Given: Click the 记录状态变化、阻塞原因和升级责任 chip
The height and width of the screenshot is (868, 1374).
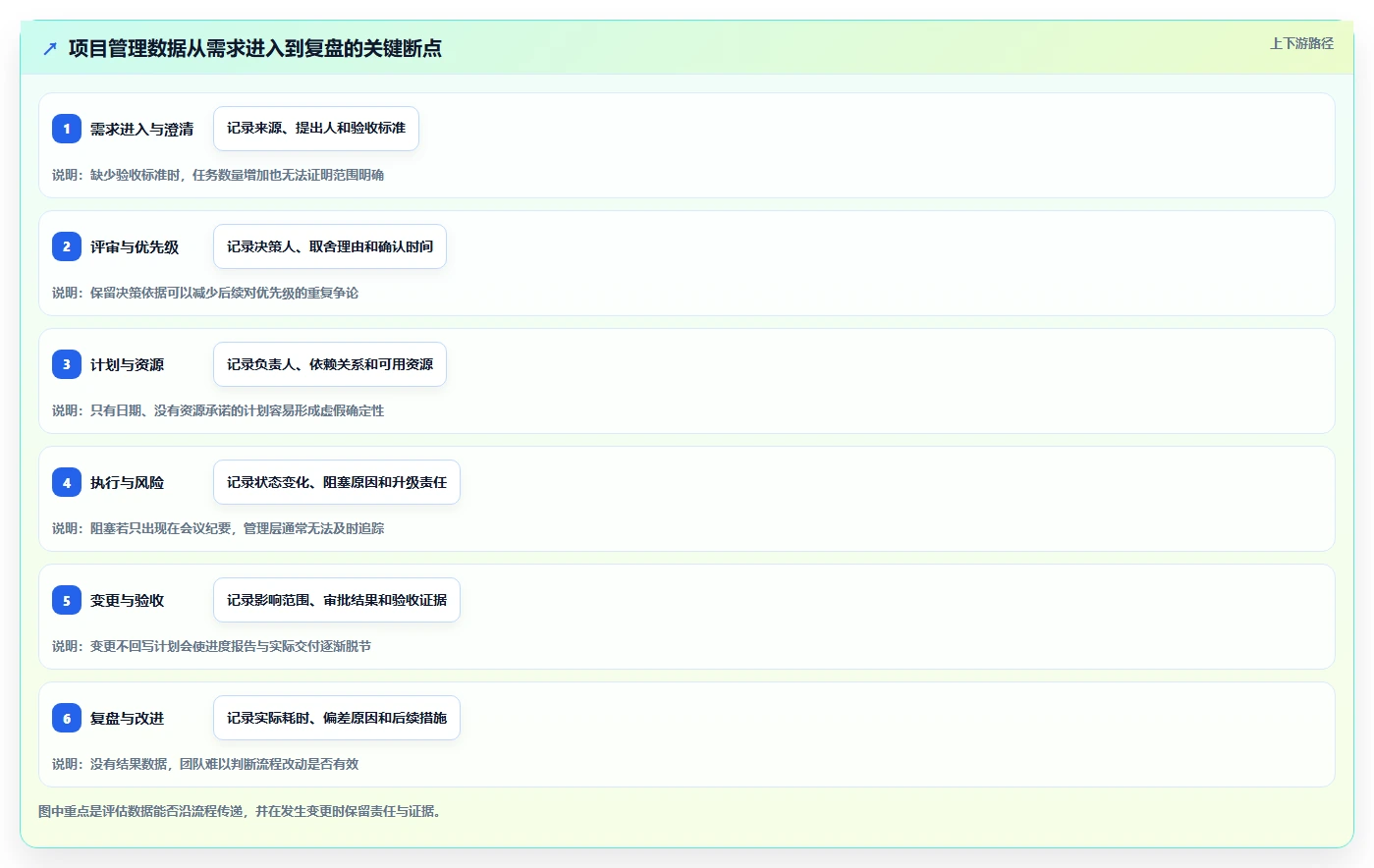Looking at the screenshot, I should [337, 482].
